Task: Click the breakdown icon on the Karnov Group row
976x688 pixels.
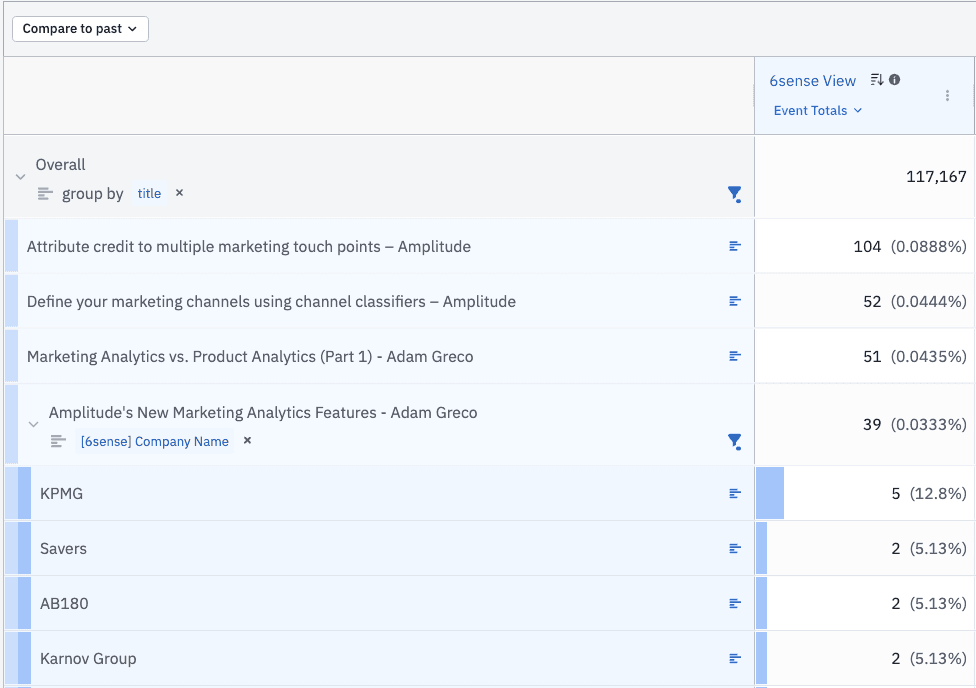Action: point(735,658)
